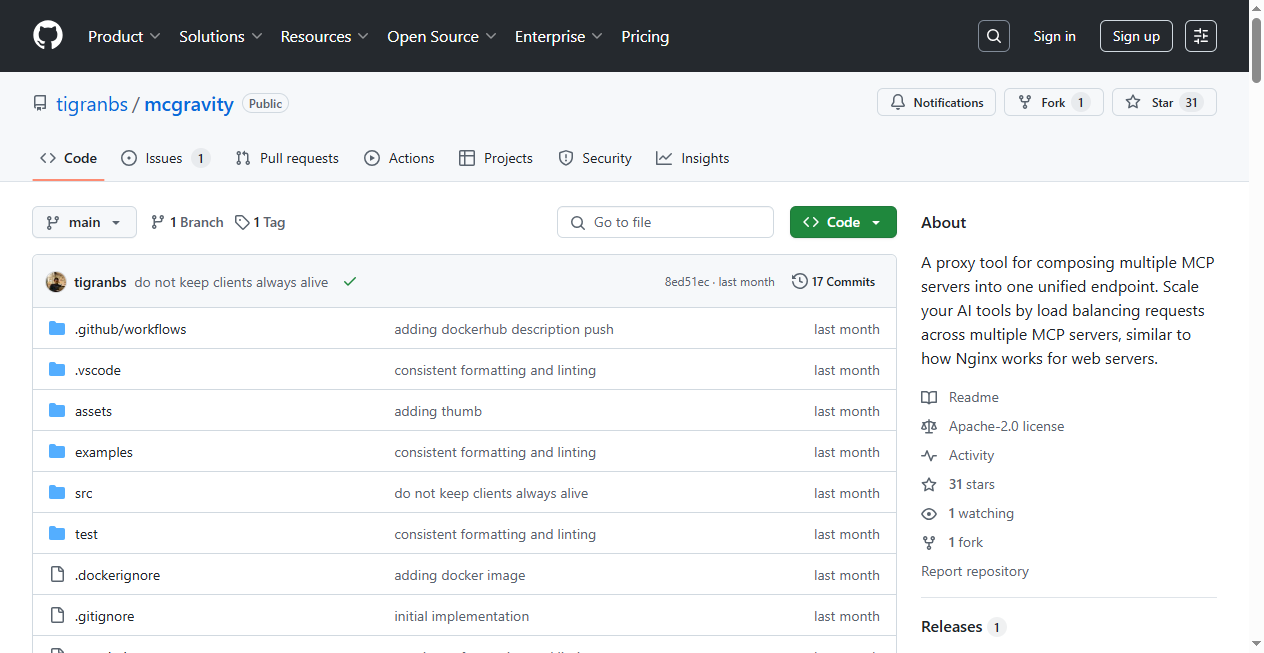Click the file icon for .dockerignore

[x=57, y=575]
